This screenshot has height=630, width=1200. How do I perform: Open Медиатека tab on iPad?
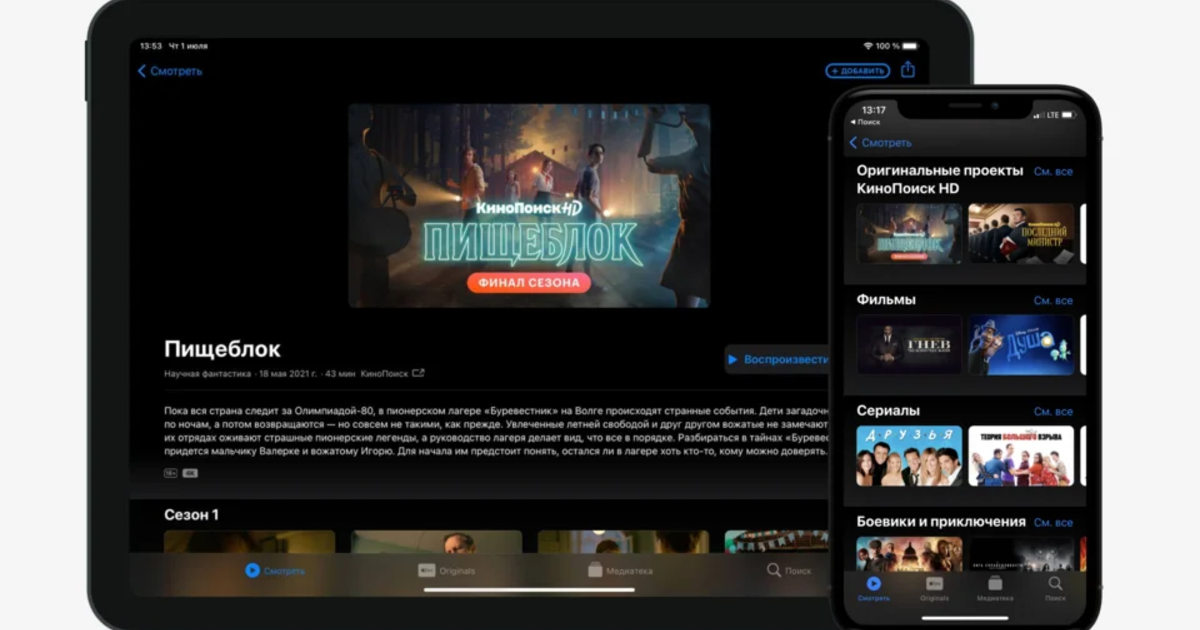point(620,570)
